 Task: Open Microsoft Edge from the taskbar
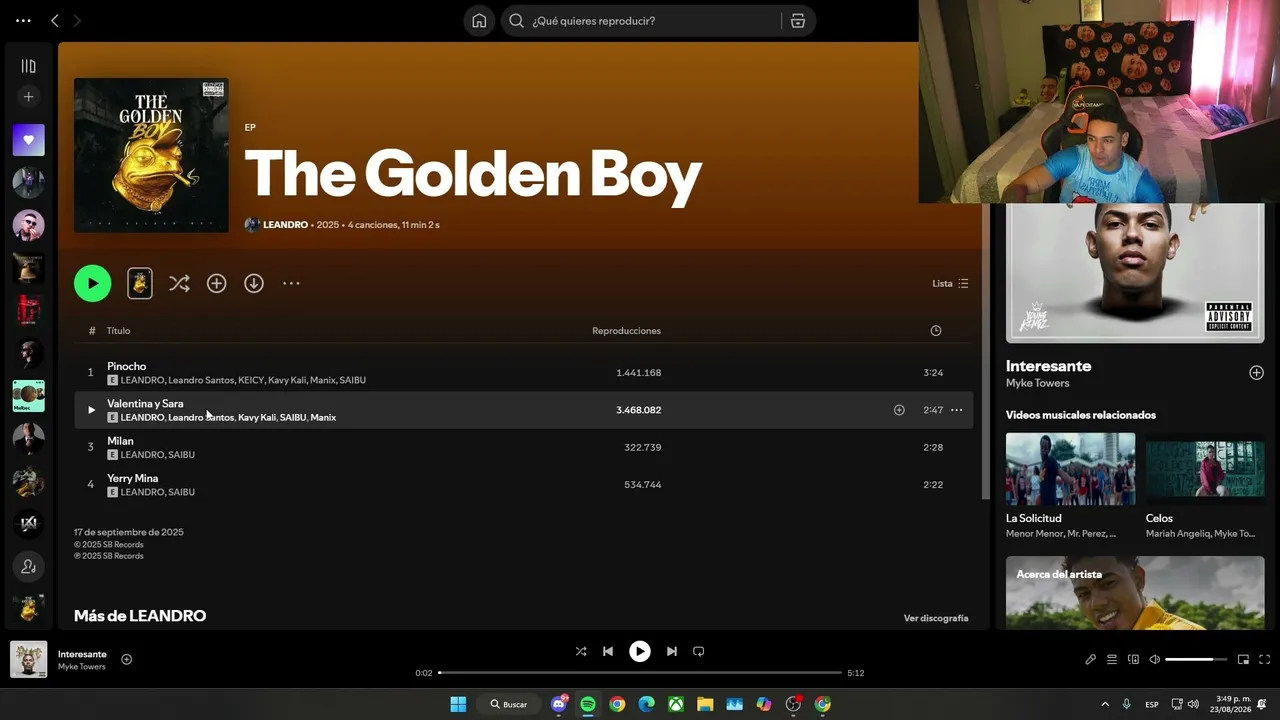(647, 704)
